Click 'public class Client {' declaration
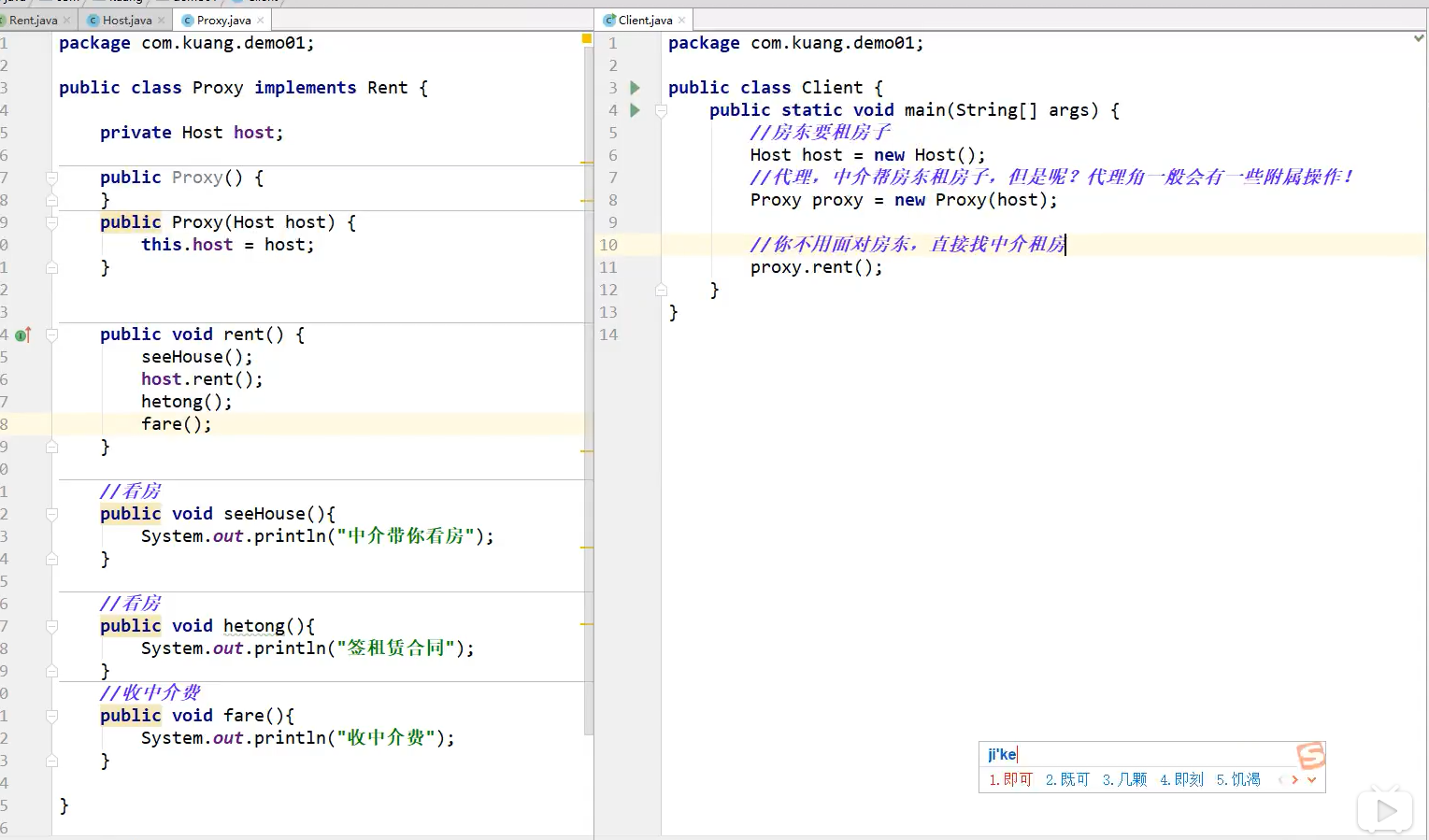The width and height of the screenshot is (1429, 840). [775, 88]
